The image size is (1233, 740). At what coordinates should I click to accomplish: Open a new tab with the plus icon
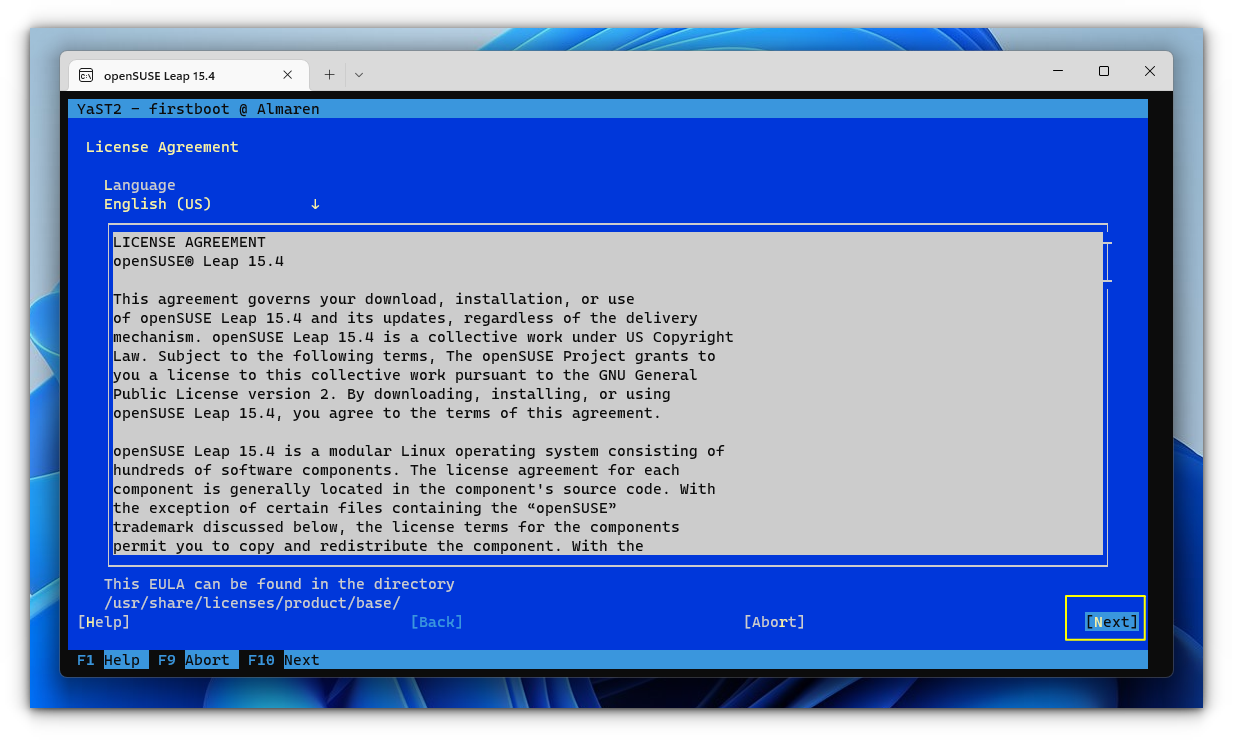point(329,74)
